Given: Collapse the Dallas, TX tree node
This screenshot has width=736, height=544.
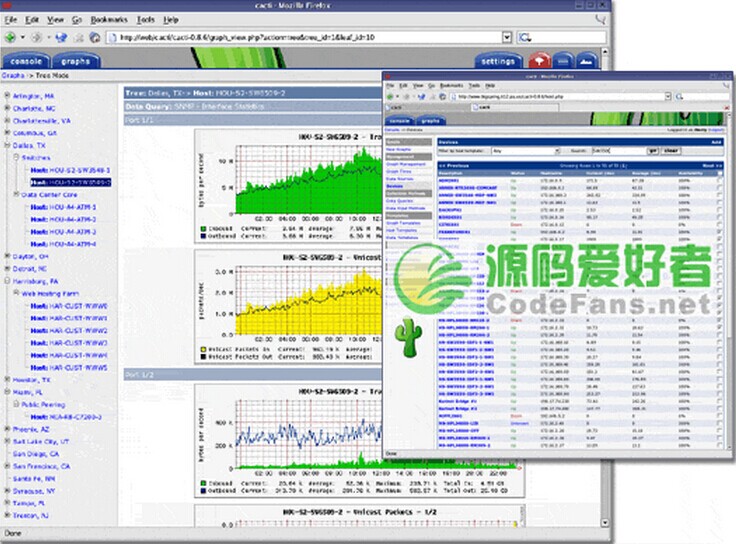Looking at the screenshot, I should tap(8, 145).
